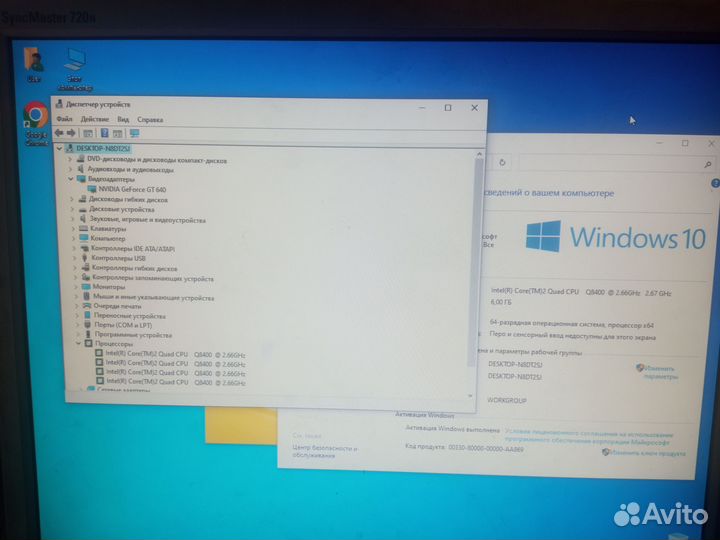
Task: Select the Очереди печати printer icon
Action: [x=87, y=305]
